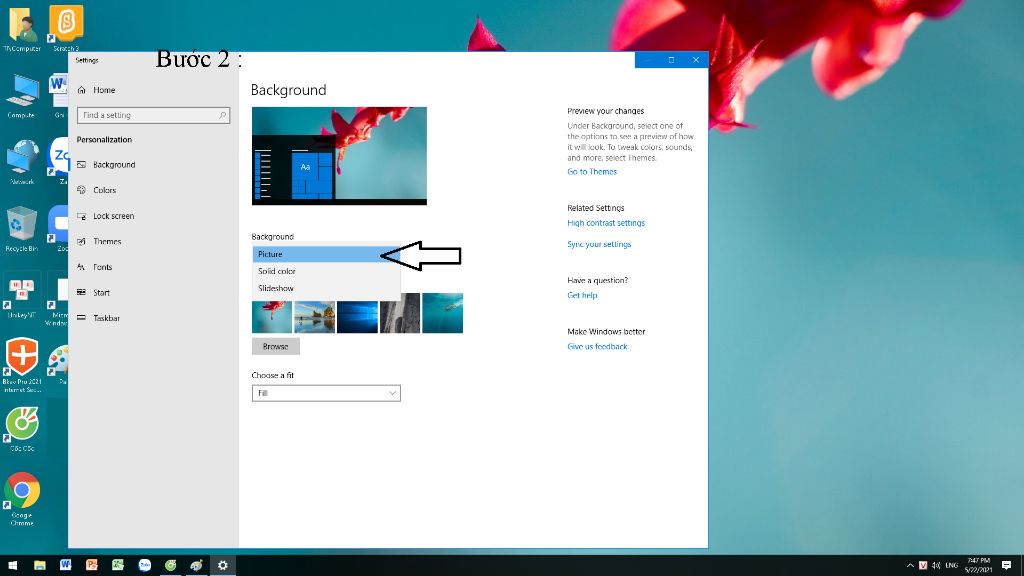Open the Colors personalization page
1024x576 pixels.
pos(104,190)
